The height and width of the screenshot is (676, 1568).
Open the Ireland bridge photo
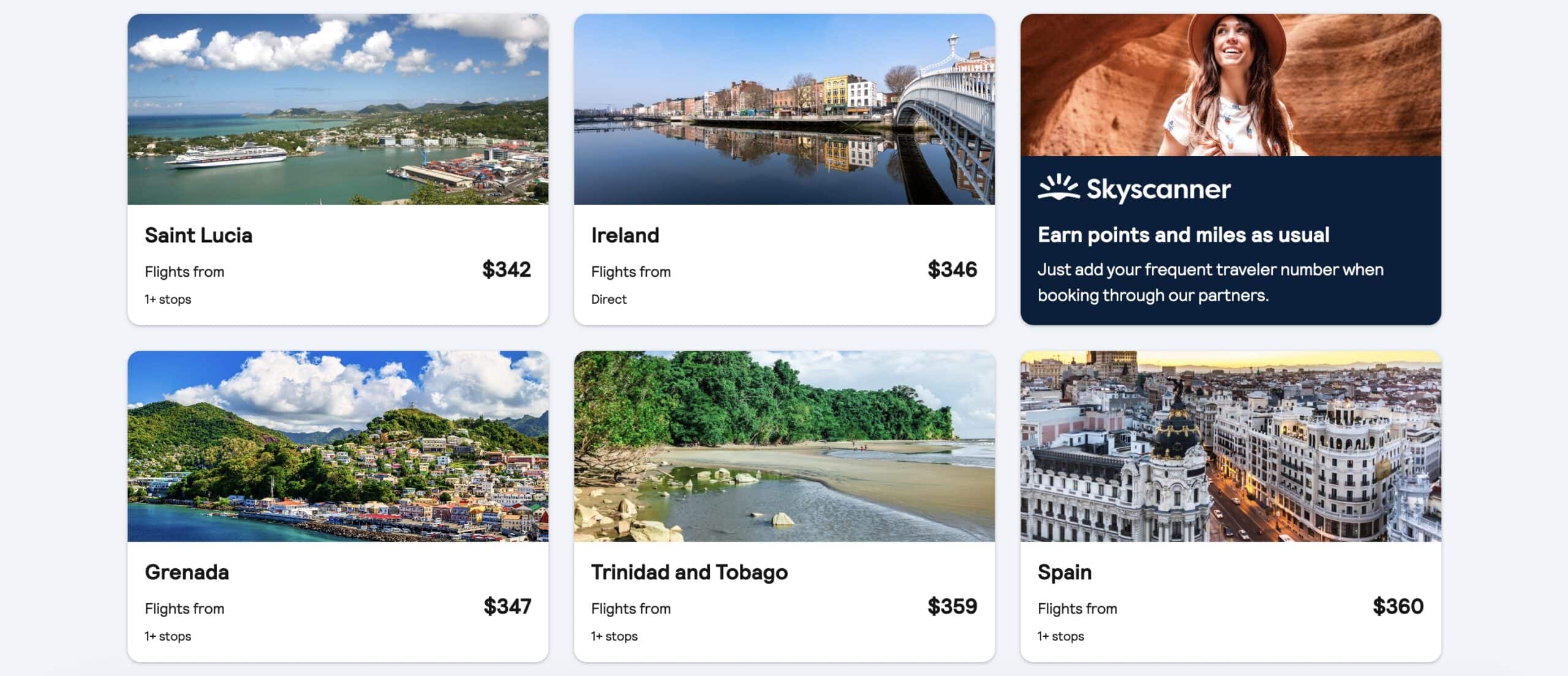[x=784, y=110]
